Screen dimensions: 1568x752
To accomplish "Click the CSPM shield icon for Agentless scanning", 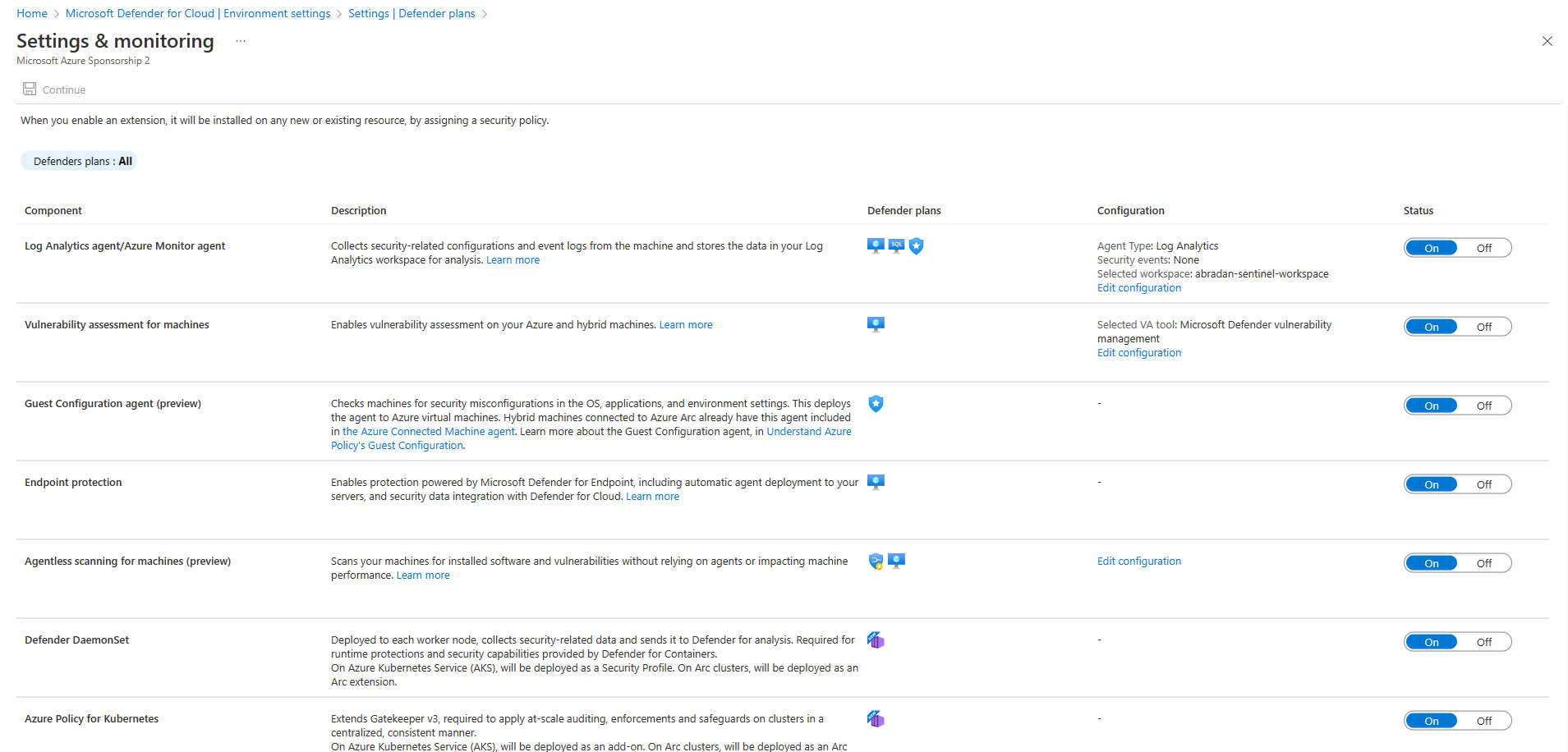I will (x=876, y=561).
